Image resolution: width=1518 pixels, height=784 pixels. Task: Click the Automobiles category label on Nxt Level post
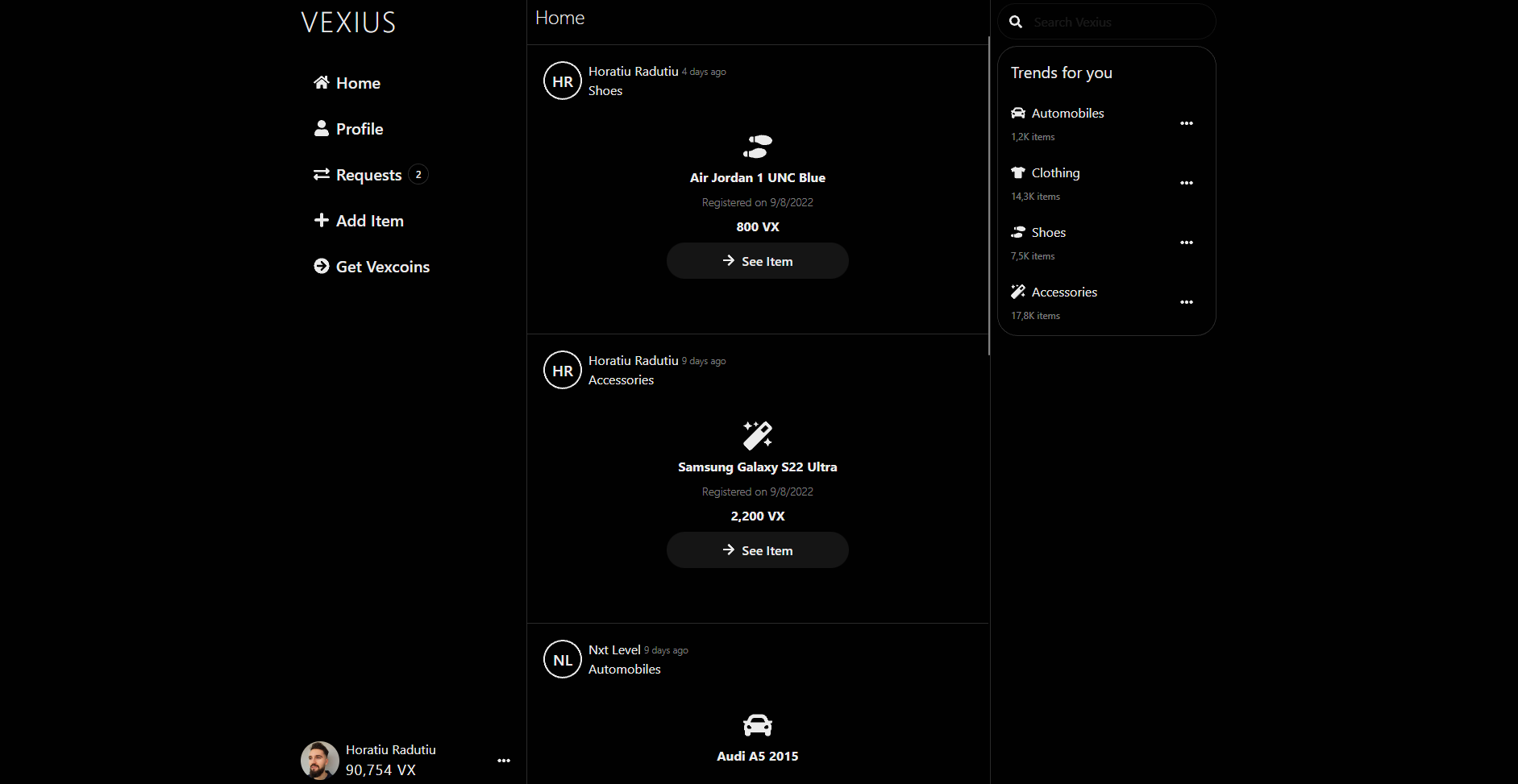625,670
